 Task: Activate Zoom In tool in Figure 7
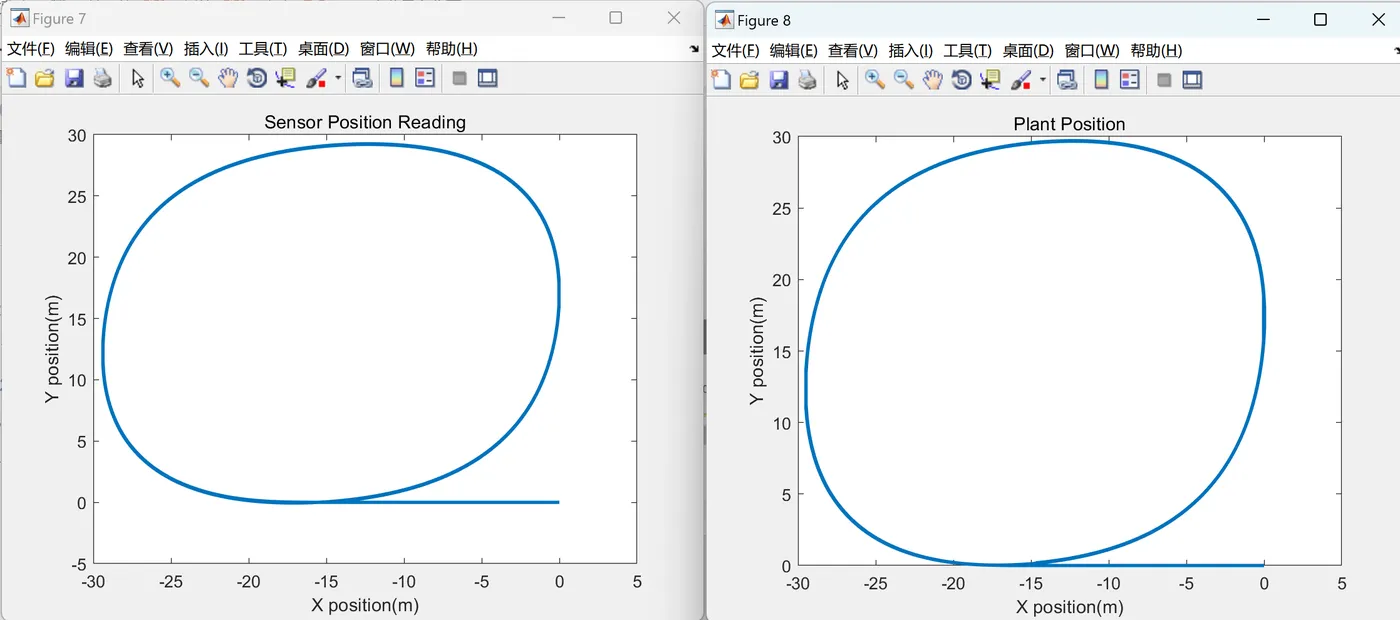point(170,78)
